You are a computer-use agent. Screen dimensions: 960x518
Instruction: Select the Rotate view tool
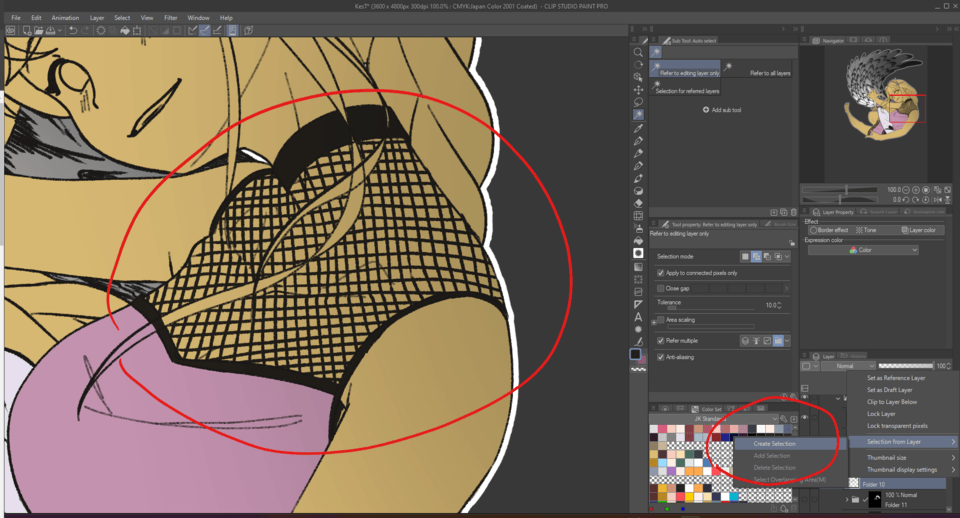point(638,65)
